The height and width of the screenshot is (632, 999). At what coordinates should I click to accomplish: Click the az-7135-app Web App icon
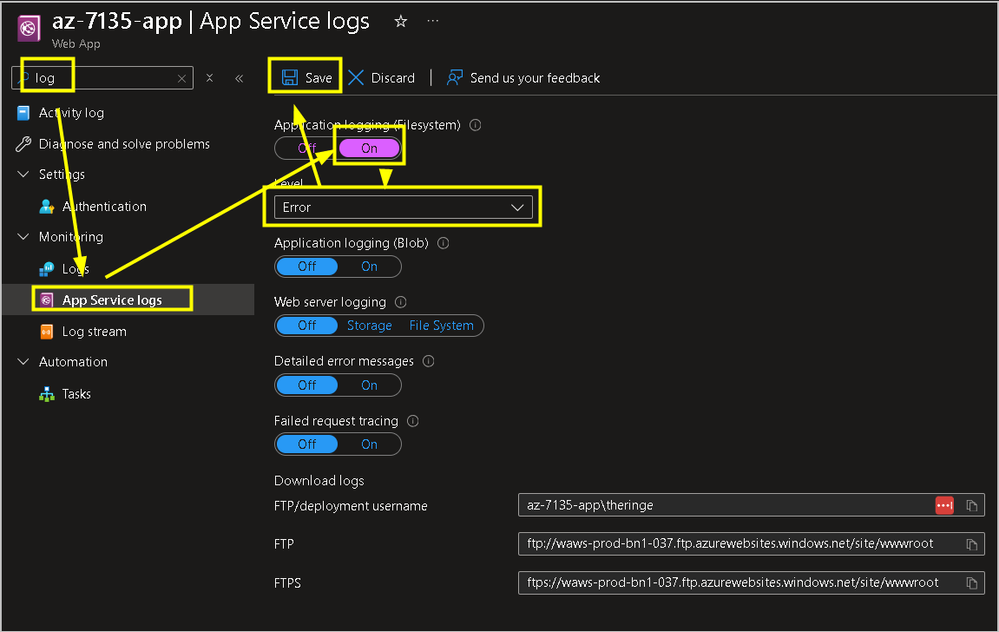pyautogui.click(x=29, y=28)
